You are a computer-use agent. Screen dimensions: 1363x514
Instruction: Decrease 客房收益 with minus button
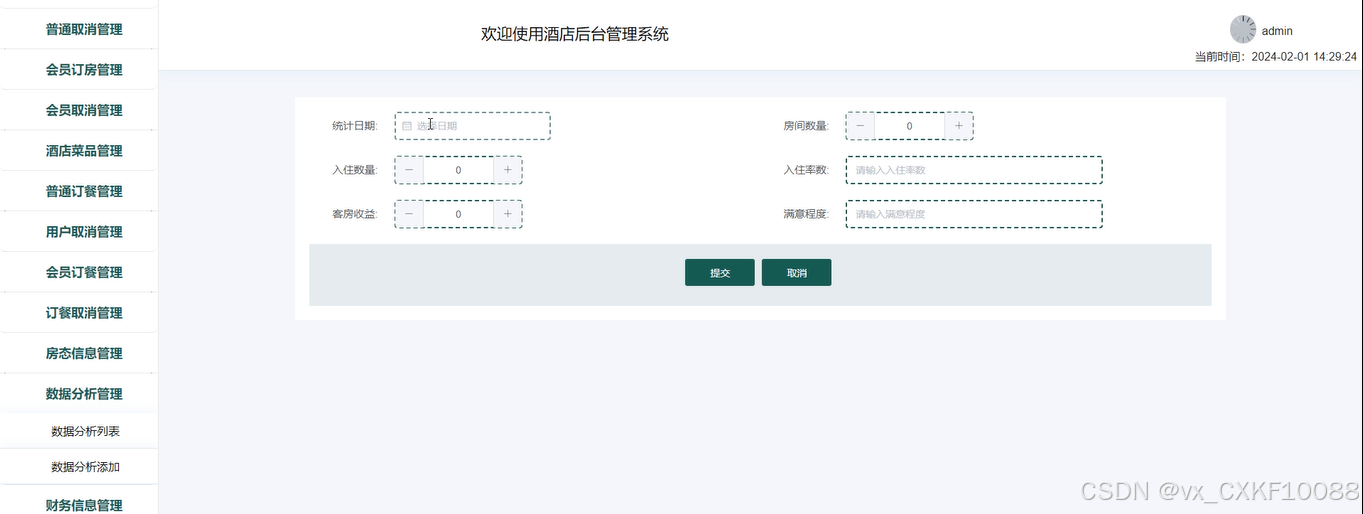pos(409,214)
